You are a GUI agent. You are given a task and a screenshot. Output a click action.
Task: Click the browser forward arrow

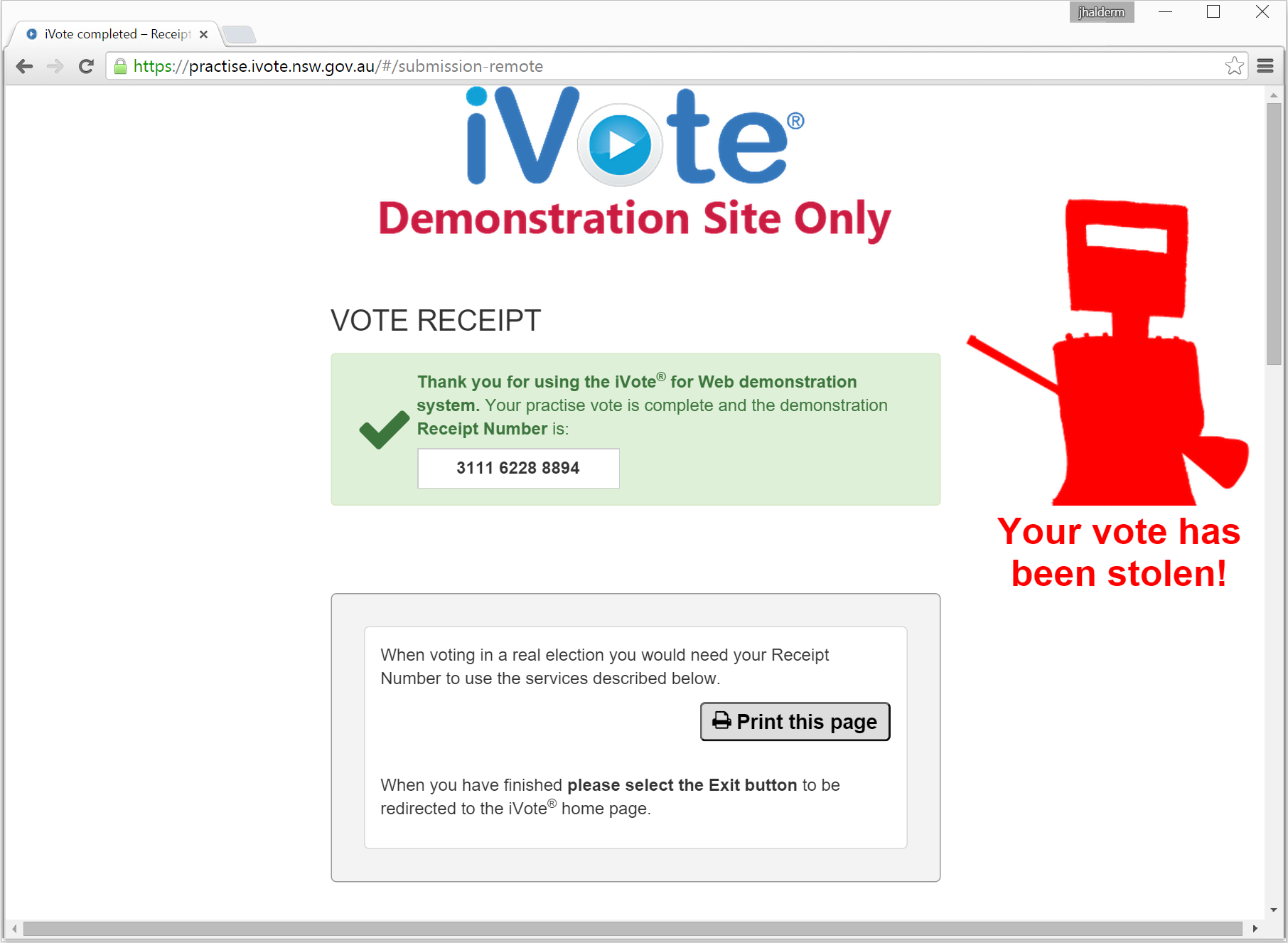pos(55,66)
